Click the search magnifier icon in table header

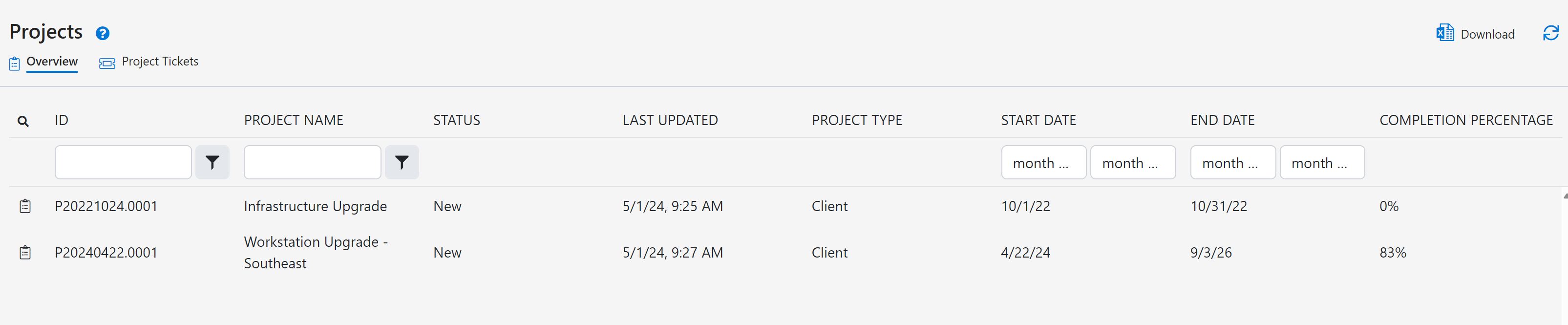[23, 121]
